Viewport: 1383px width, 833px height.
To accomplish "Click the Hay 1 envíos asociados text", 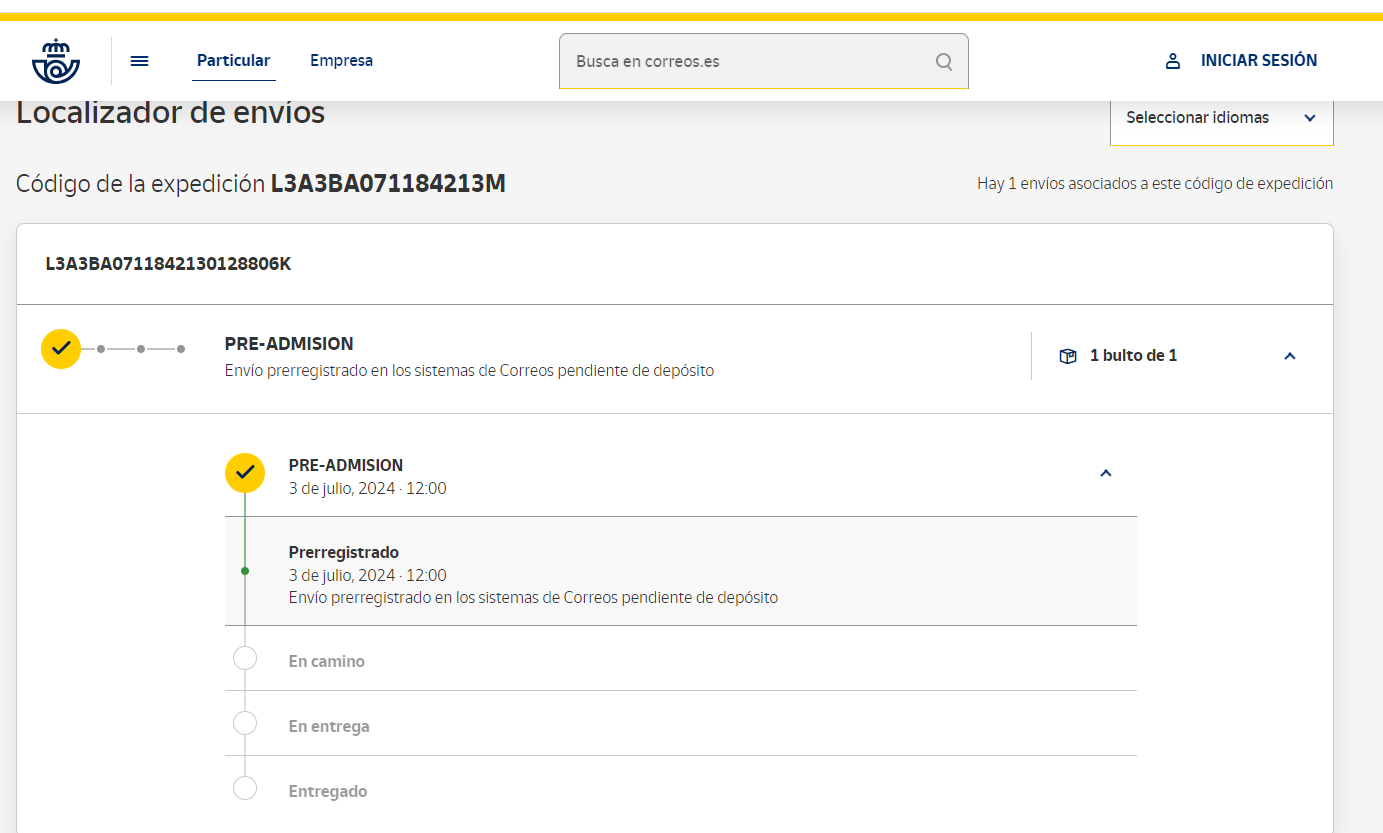I will 1155,184.
